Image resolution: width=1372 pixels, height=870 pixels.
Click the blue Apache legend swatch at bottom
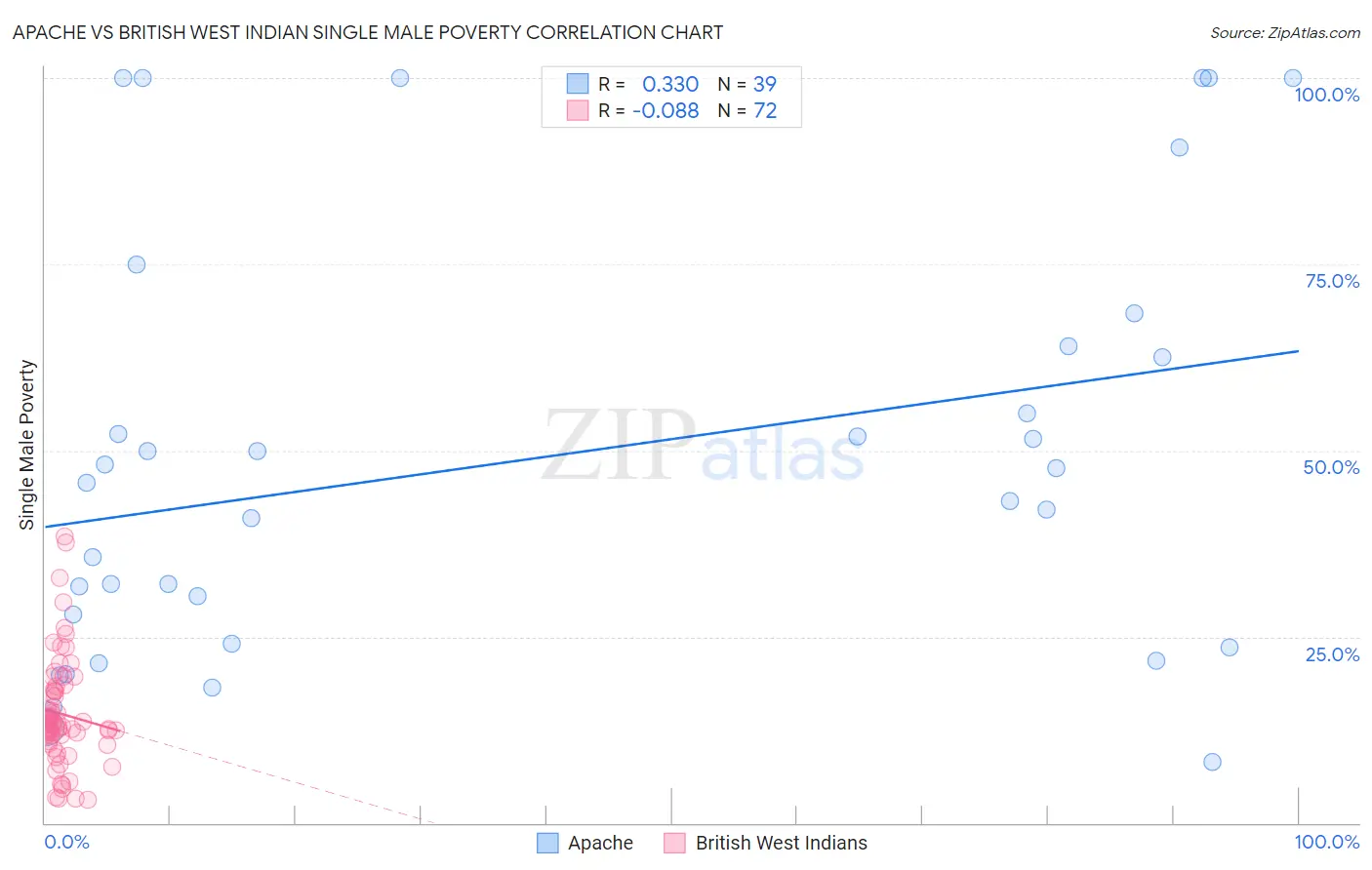coord(547,843)
